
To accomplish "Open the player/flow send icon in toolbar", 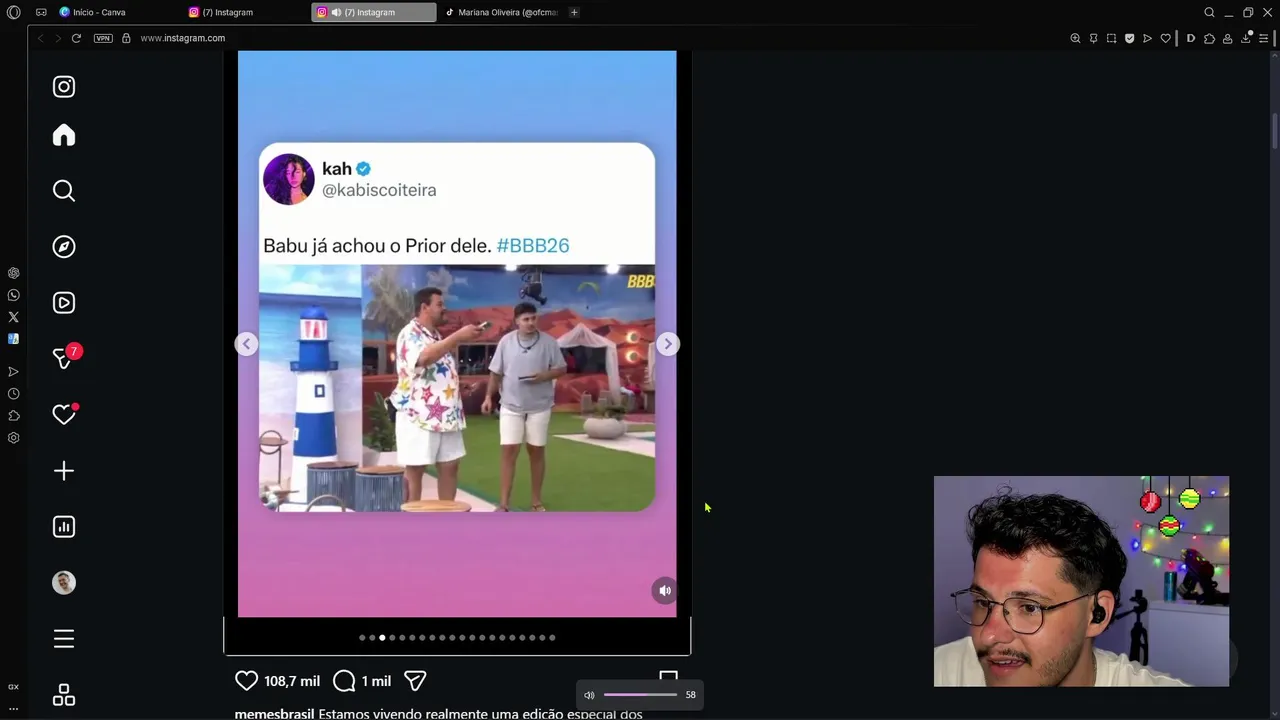I will 1147,38.
